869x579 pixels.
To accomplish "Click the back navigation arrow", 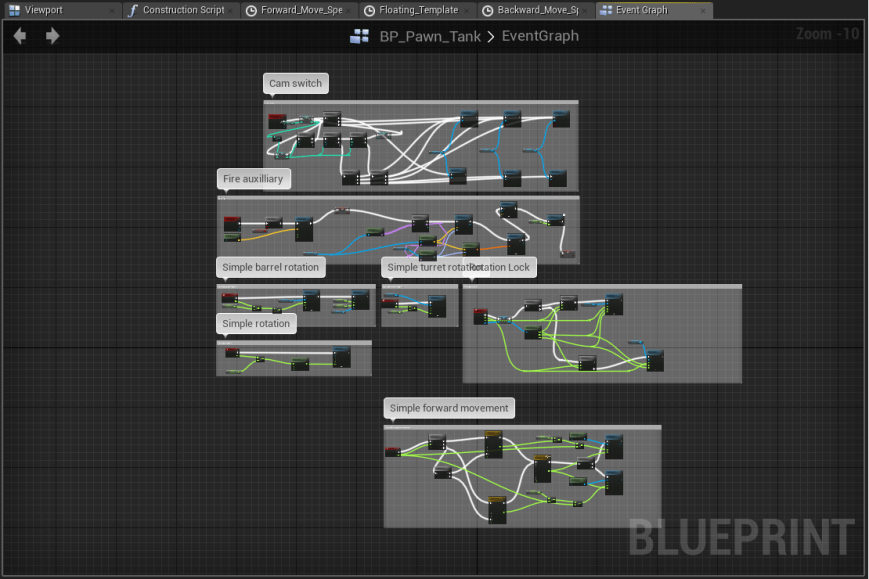I will click(20, 36).
